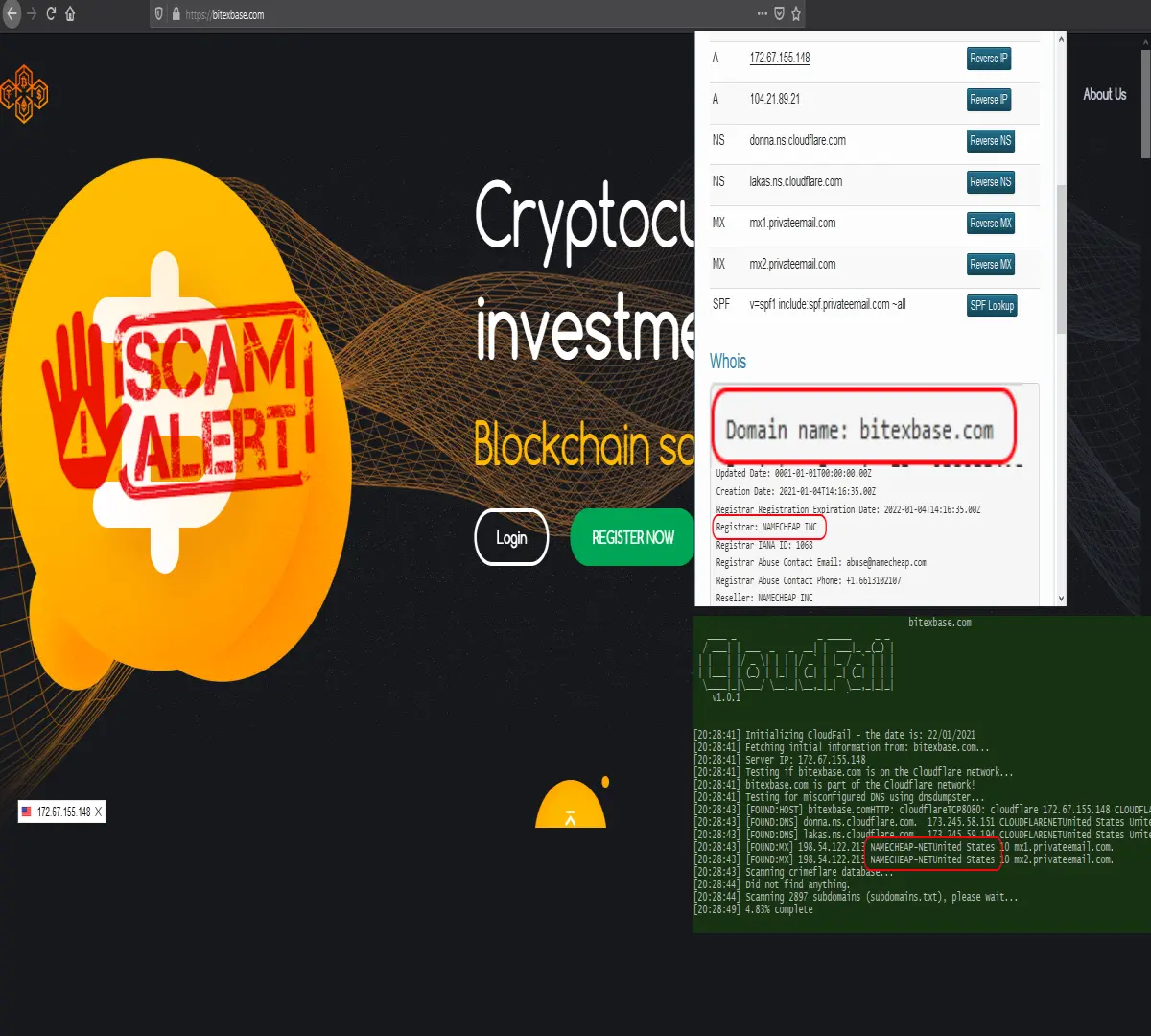The width and height of the screenshot is (1151, 1036).
Task: Open the 172.67.155.148 IP link
Action: 780,58
